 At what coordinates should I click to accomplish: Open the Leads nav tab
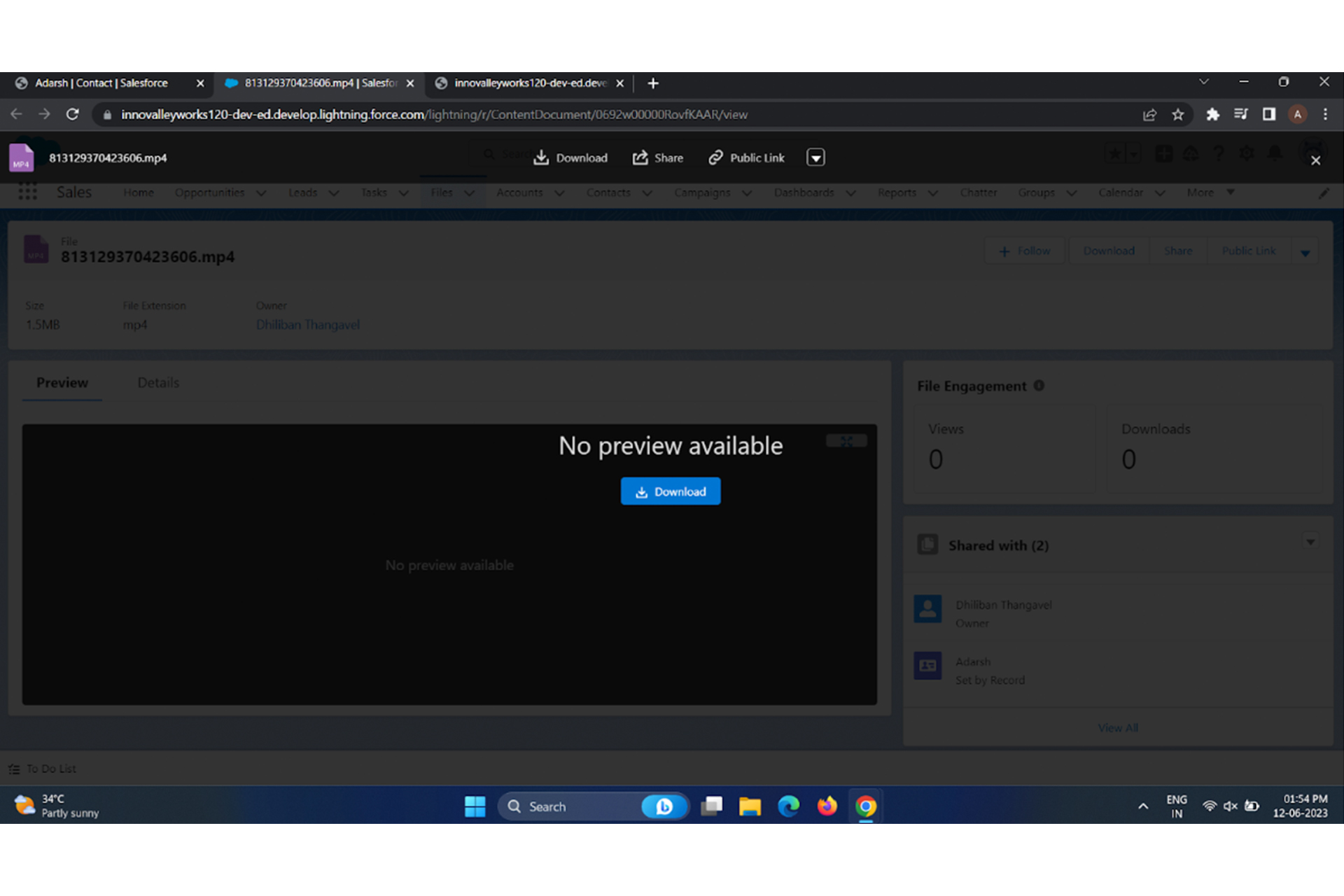coord(302,192)
